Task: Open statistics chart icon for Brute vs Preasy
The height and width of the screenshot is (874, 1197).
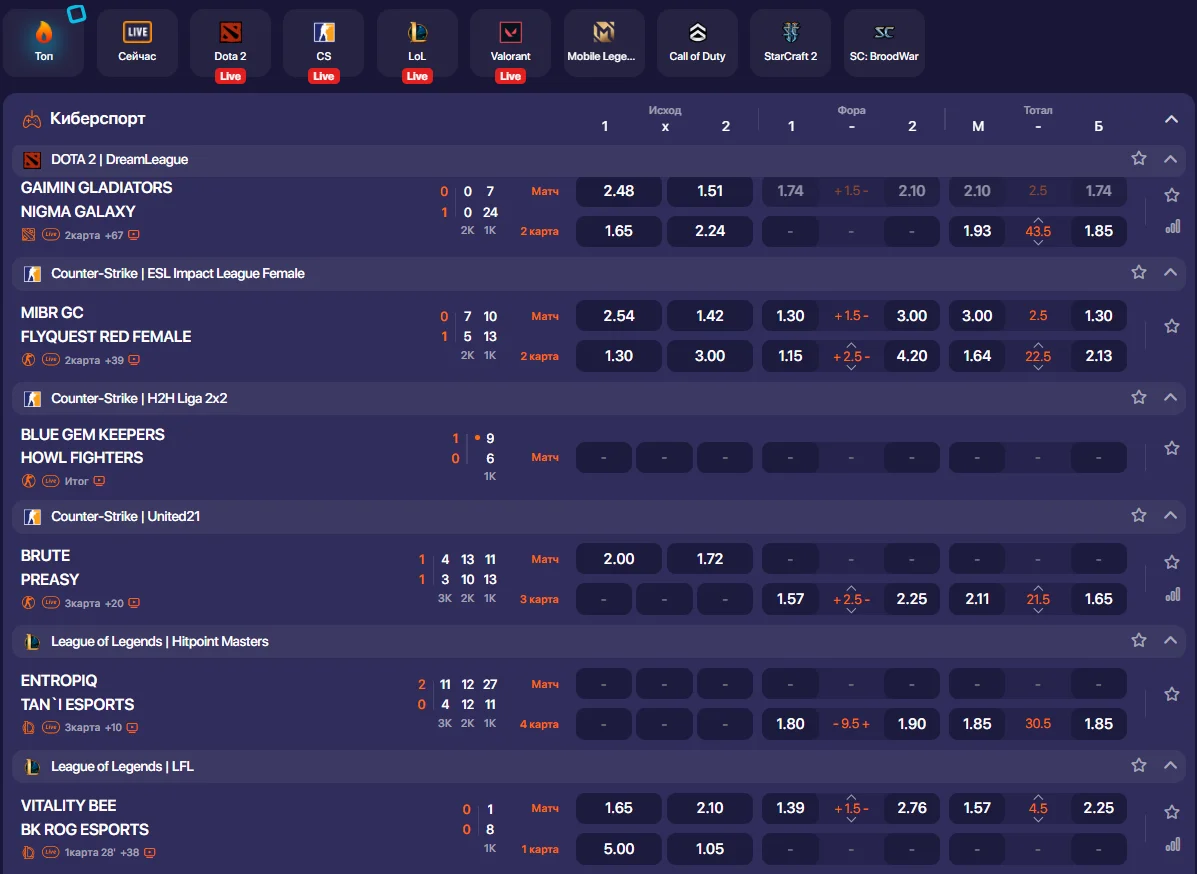Action: [x=1172, y=595]
